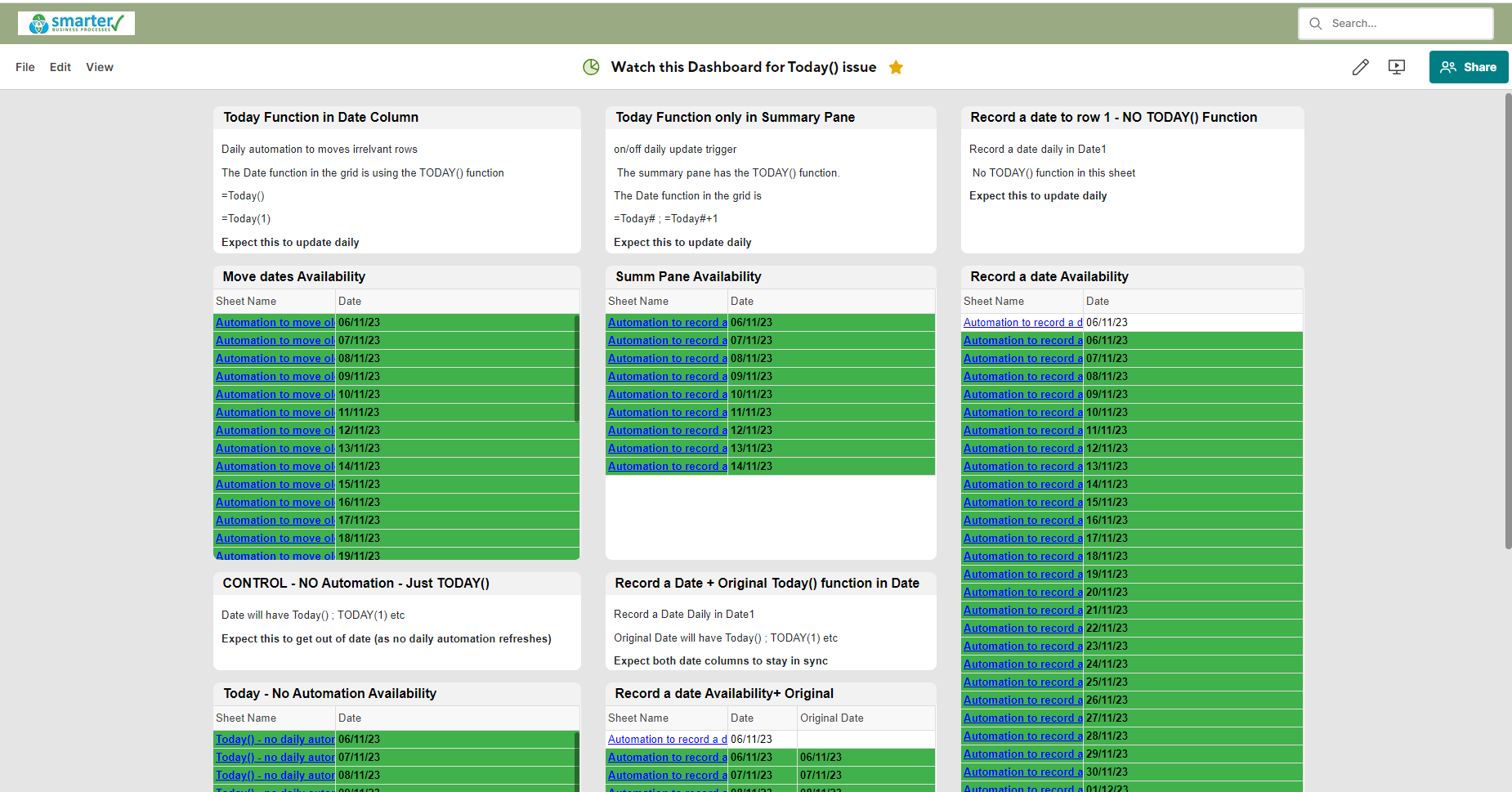Open Record a date link for 25/11/23
1512x792 pixels.
(1022, 682)
